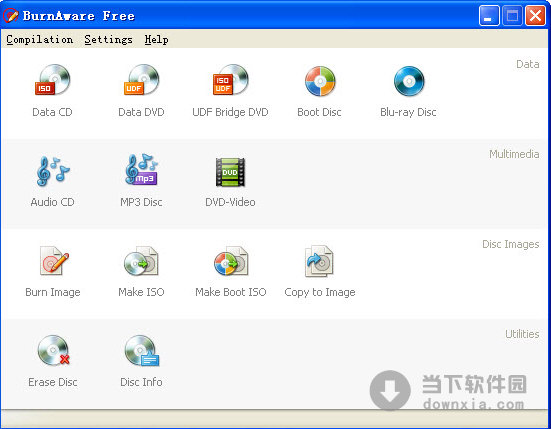551x429 pixels.
Task: Click the "Burn Image" label
Action: (53, 292)
